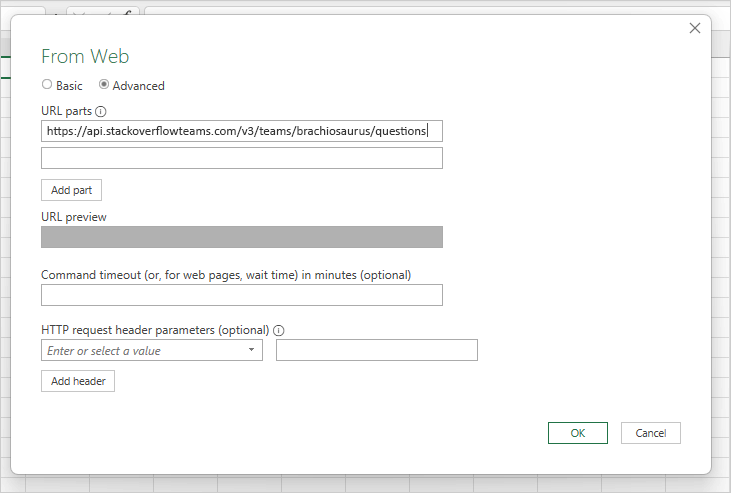
Task: Click the URL parts info icon
Action: click(x=101, y=111)
